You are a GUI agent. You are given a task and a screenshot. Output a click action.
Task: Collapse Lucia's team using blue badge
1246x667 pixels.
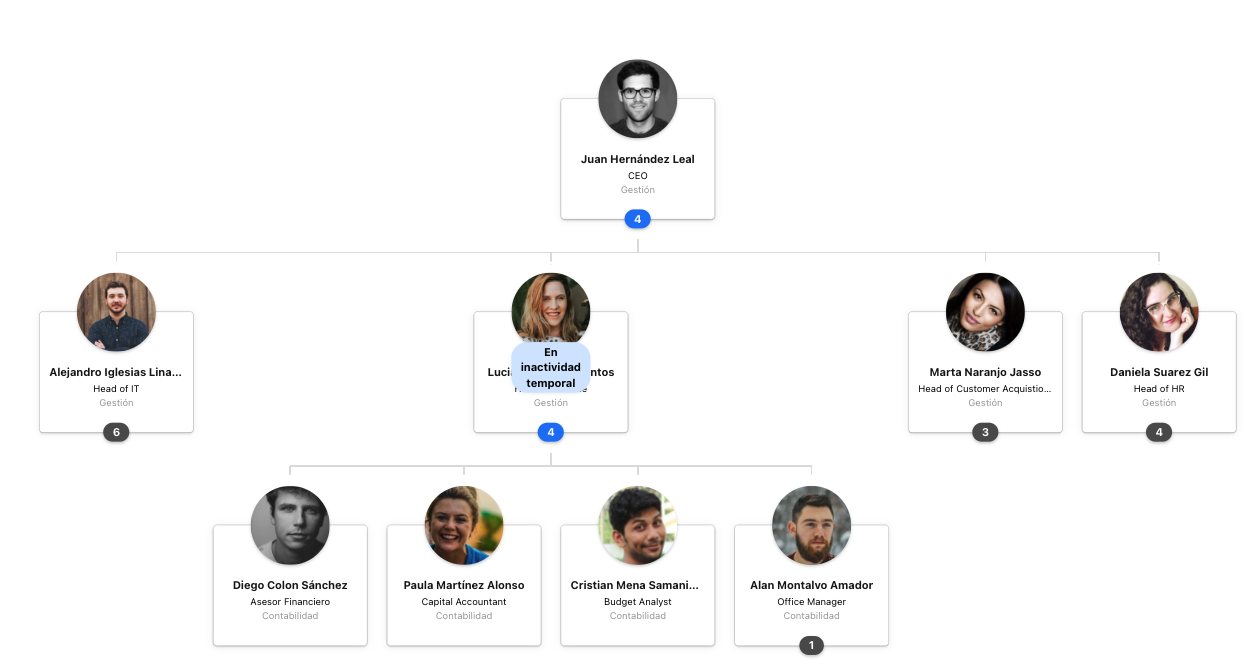pos(550,432)
